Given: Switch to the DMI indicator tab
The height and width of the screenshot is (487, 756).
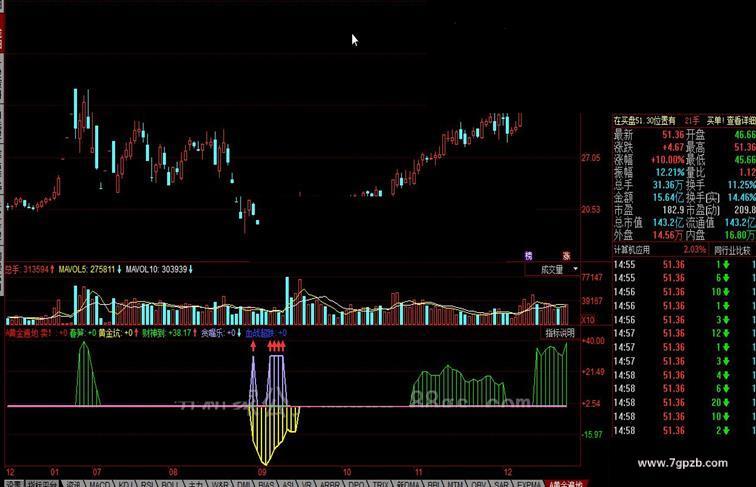Looking at the screenshot, I should [x=243, y=484].
